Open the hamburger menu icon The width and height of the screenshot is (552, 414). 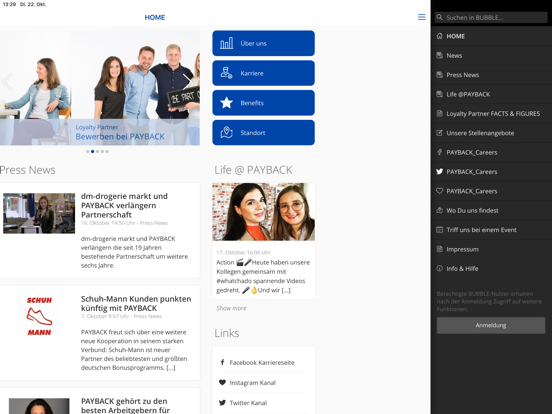pos(421,17)
